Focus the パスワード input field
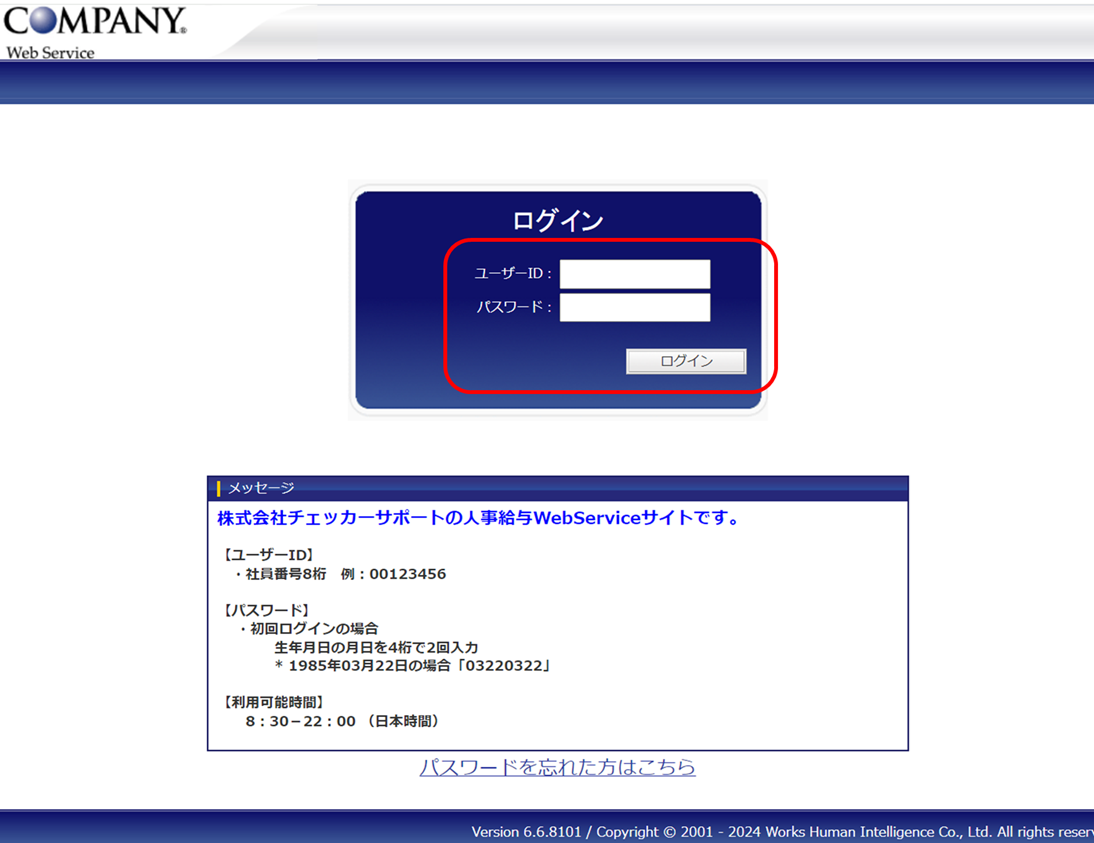This screenshot has height=843, width=1094. pyautogui.click(x=634, y=307)
